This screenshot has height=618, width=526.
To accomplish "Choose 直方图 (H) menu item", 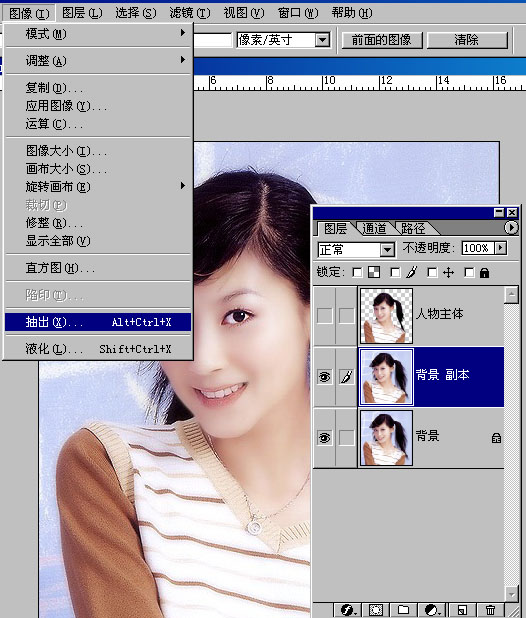I will 98,268.
